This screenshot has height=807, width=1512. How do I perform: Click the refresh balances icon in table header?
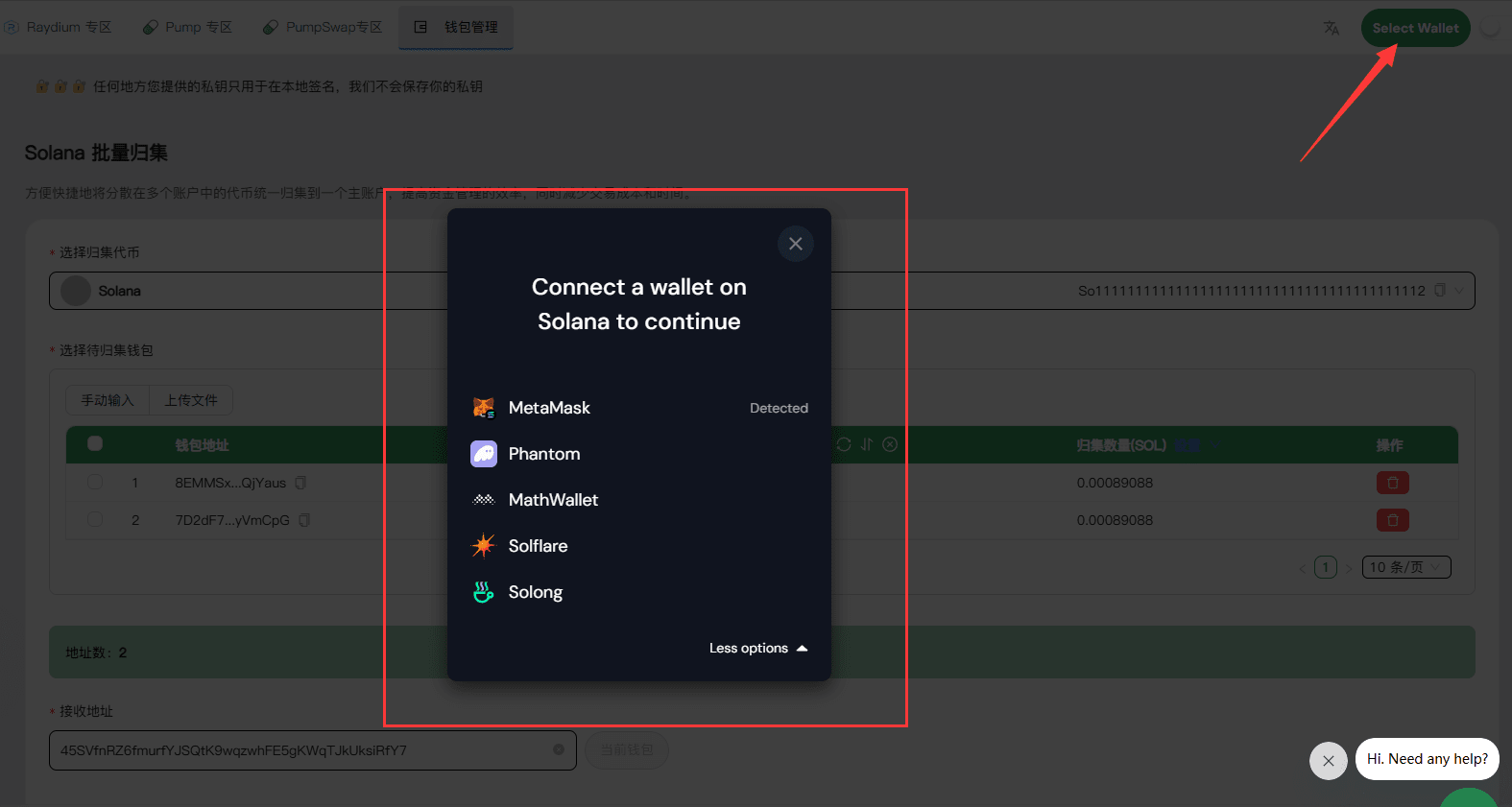844,444
